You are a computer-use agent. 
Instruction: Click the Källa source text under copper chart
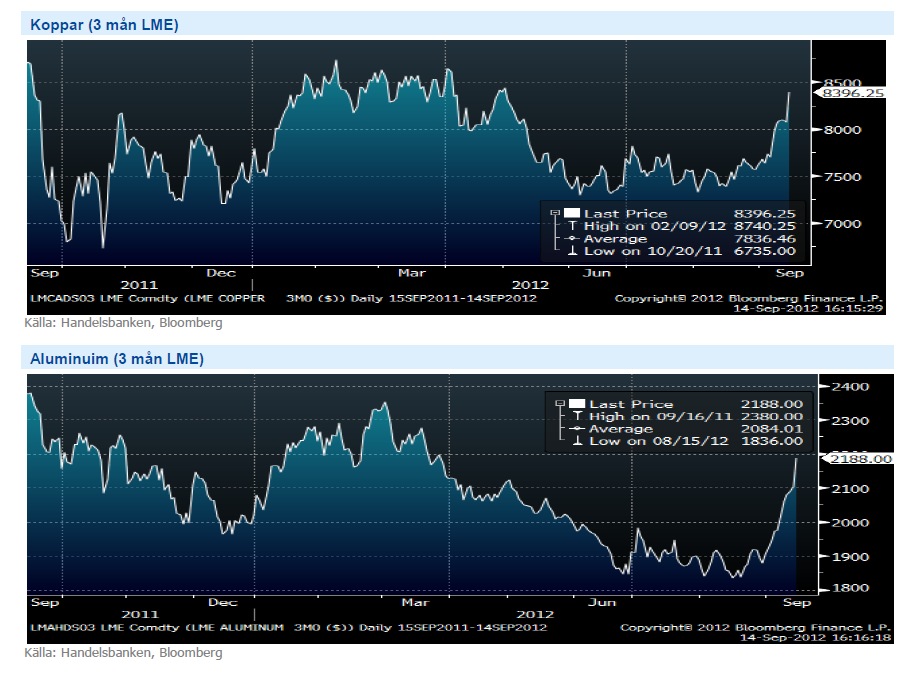click(123, 323)
